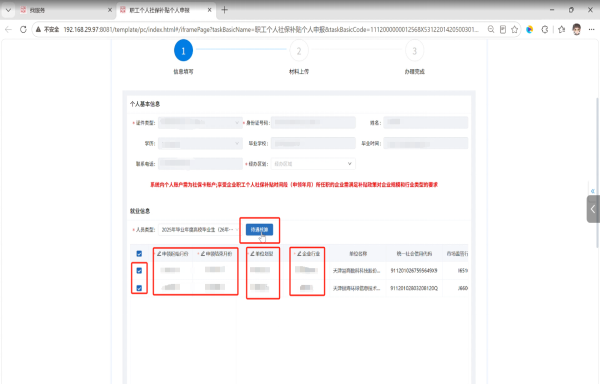The width and height of the screenshot is (600, 384).
Task: Open the 经办区划 dropdown
Action: pyautogui.click(x=313, y=164)
